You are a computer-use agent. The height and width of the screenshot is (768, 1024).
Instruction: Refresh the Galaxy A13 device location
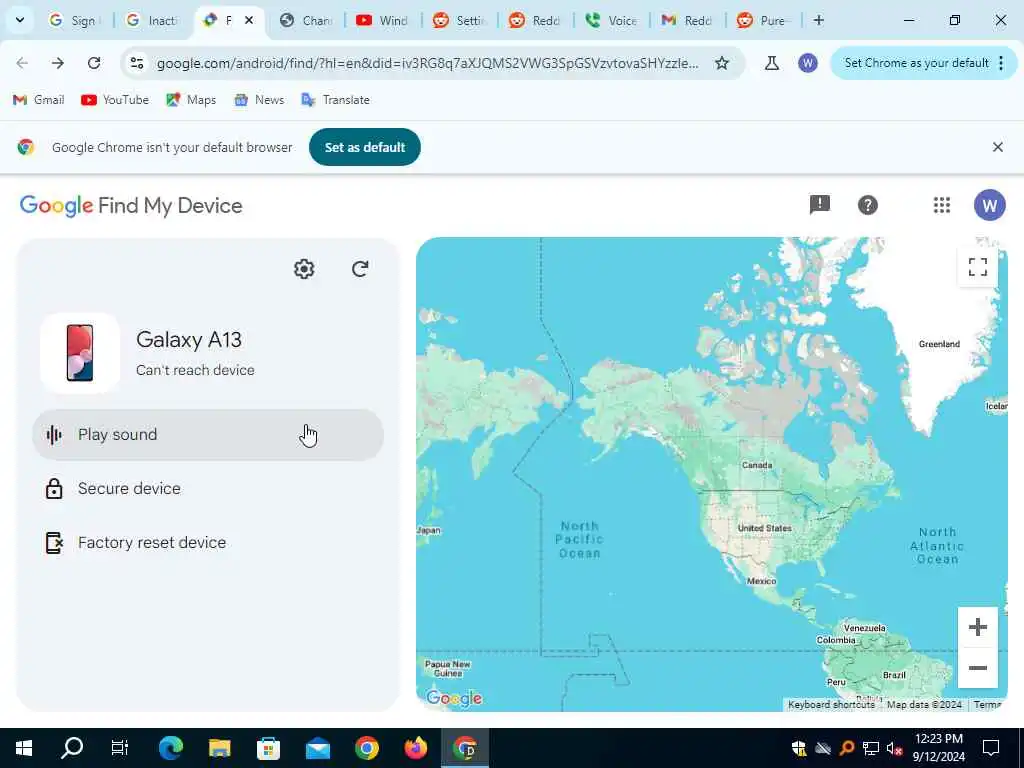(x=360, y=269)
